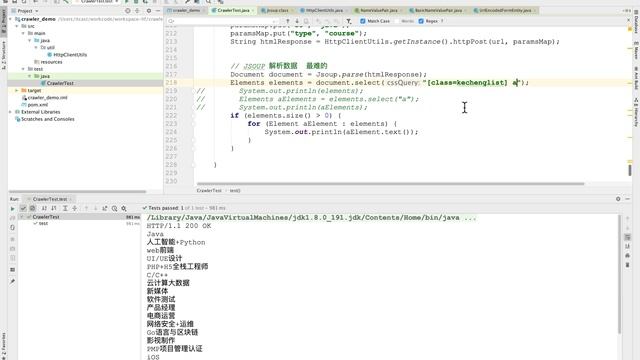Click the print icon in console right toolbar

tap(627, 256)
